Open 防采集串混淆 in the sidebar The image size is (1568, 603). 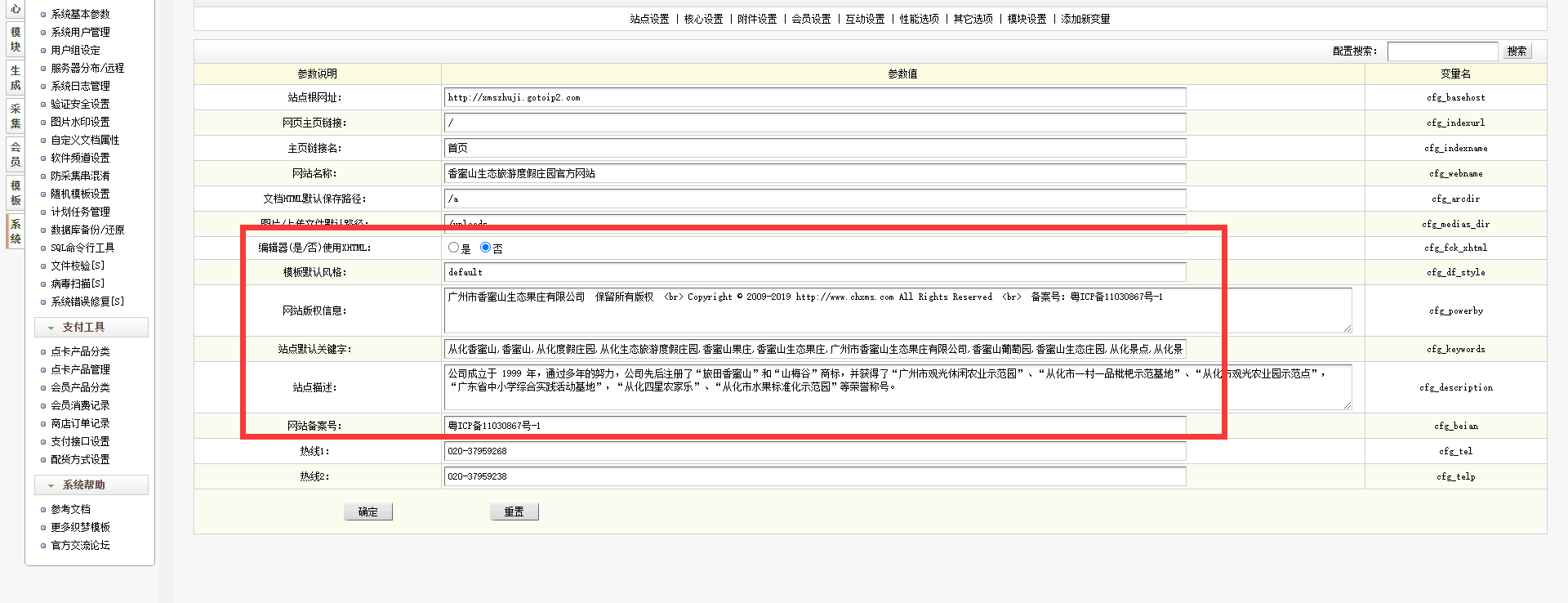[80, 176]
